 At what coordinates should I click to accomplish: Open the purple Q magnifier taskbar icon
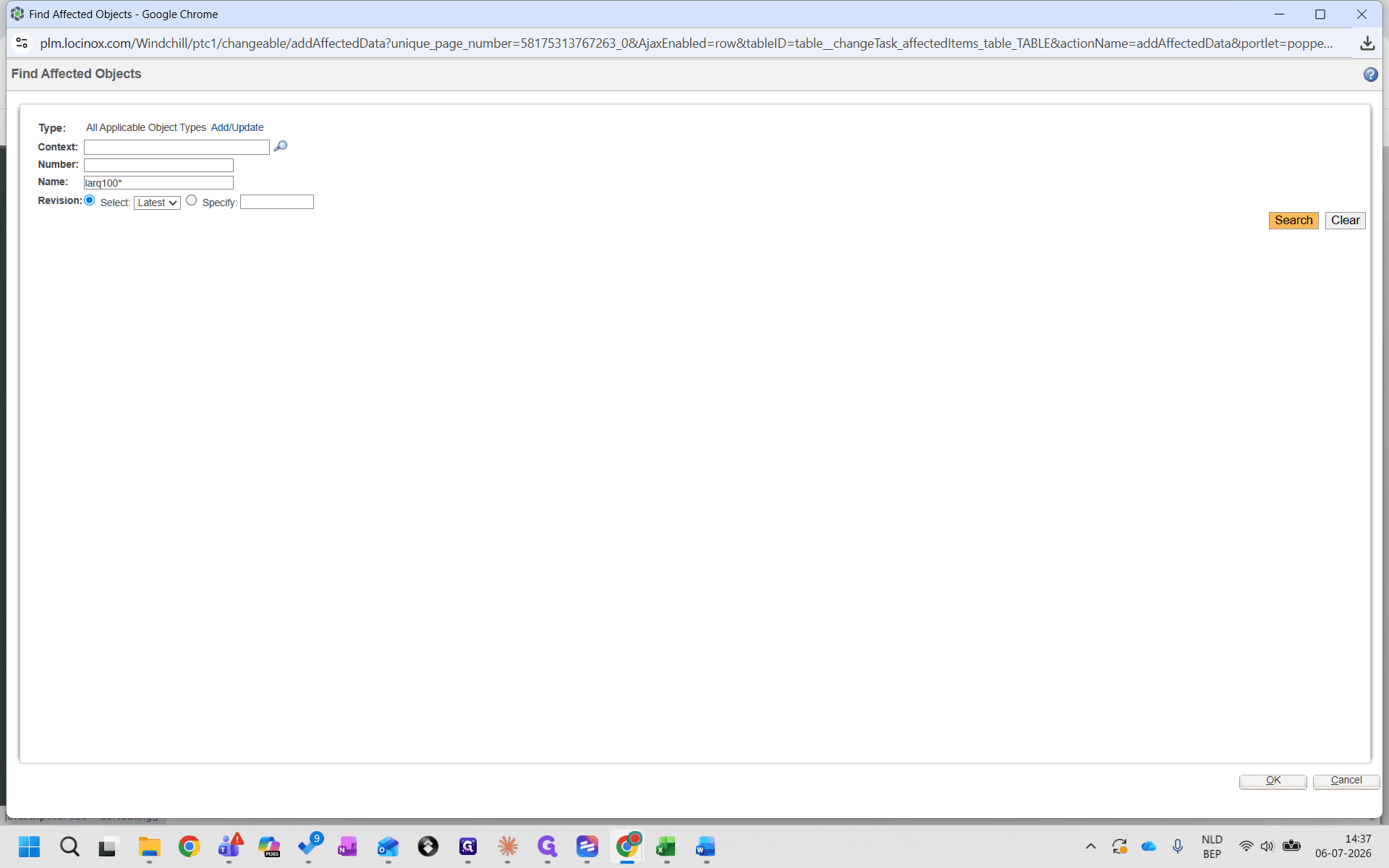[x=548, y=846]
